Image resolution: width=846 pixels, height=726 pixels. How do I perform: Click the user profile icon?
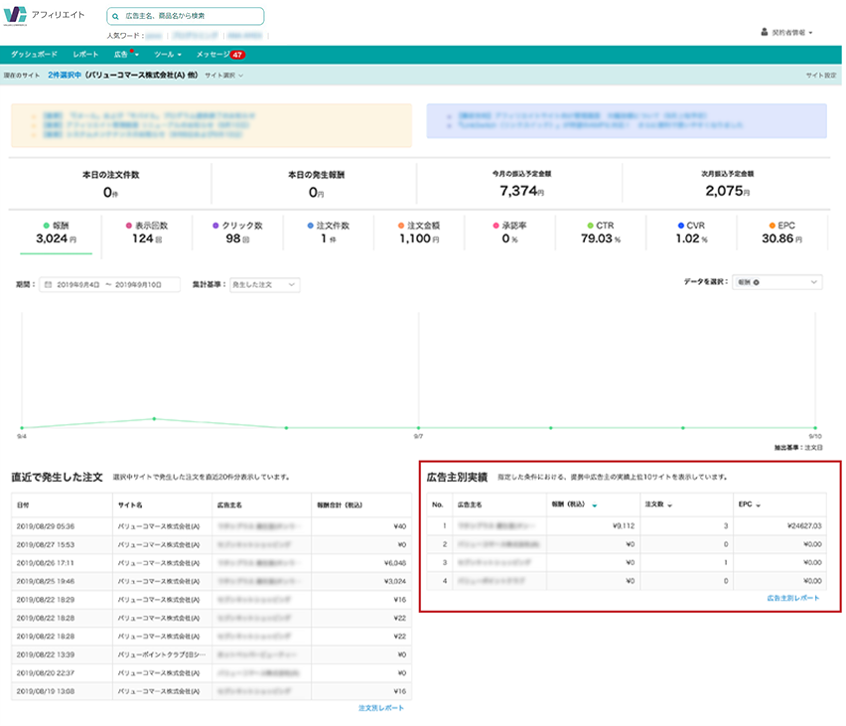[764, 32]
